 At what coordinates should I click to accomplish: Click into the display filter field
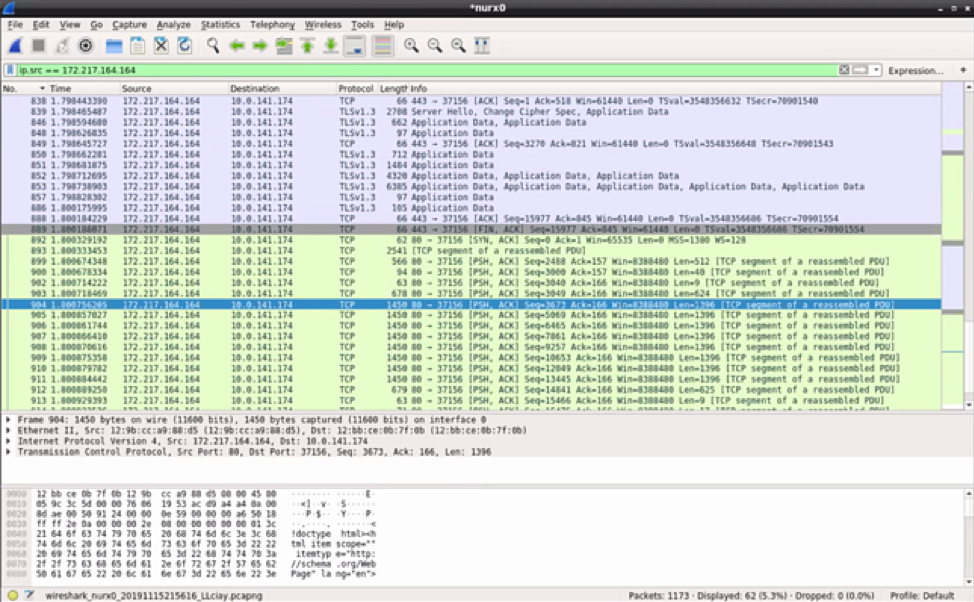426,70
